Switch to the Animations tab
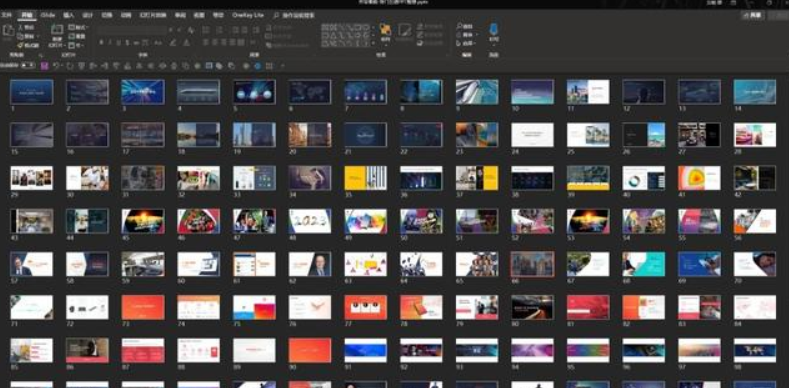The width and height of the screenshot is (789, 388). coord(126,15)
